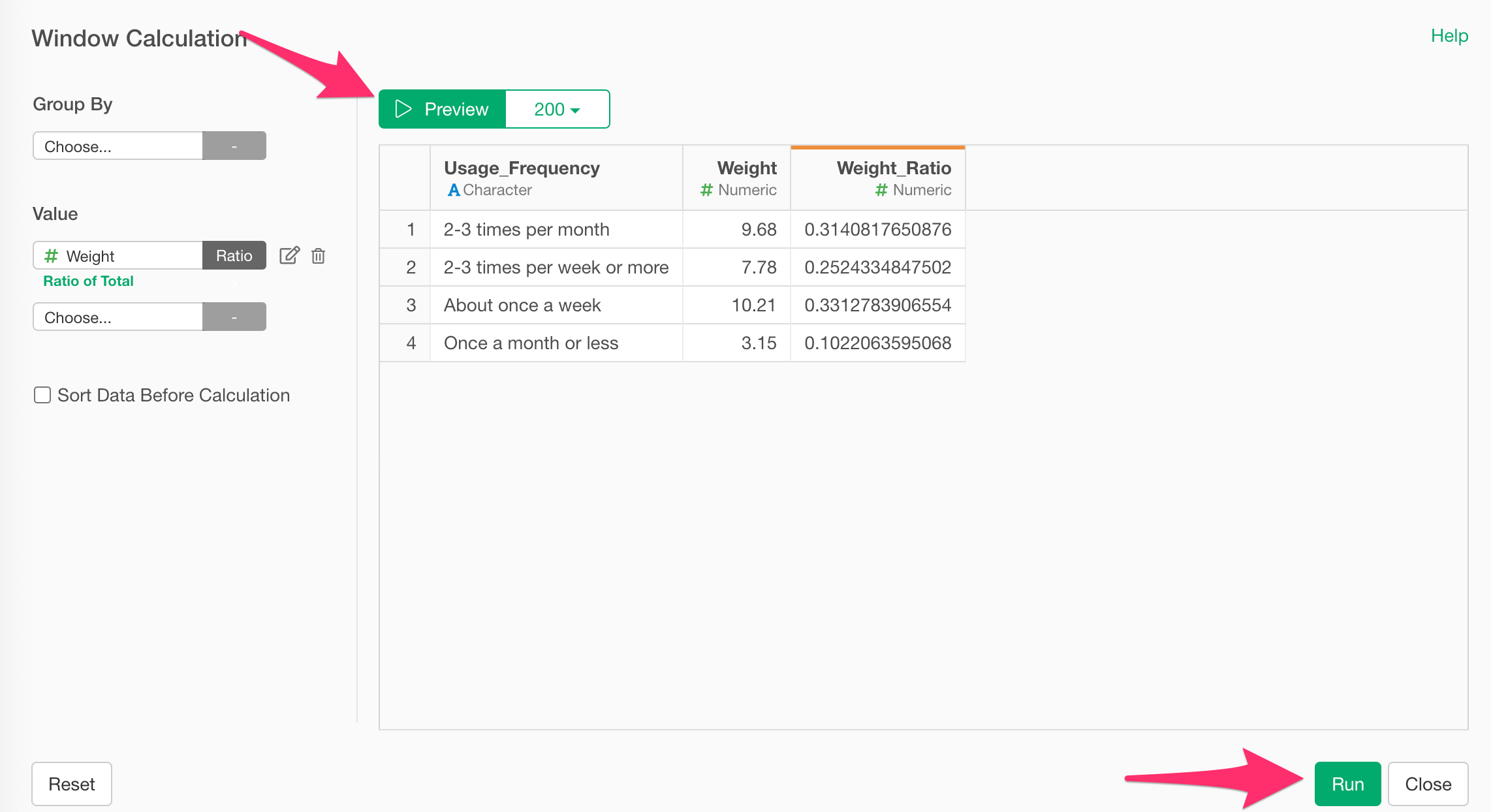Click the '2-3 times per week or more' cell
The width and height of the screenshot is (1491, 812).
click(x=556, y=267)
